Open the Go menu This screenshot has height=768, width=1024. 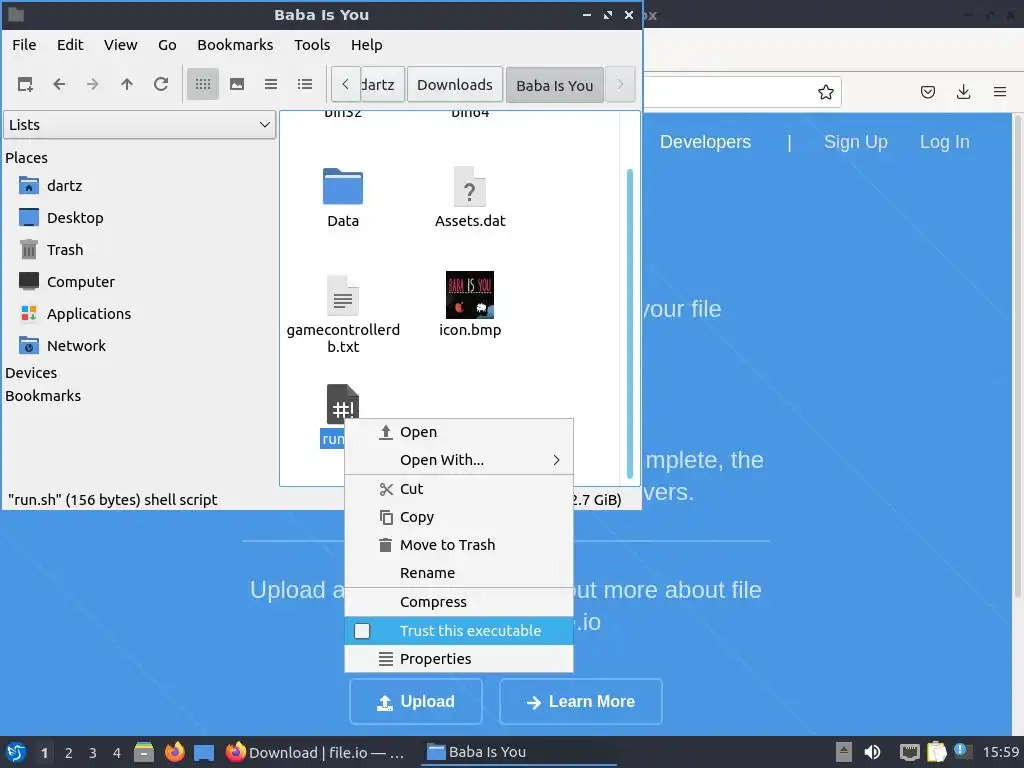[167, 45]
